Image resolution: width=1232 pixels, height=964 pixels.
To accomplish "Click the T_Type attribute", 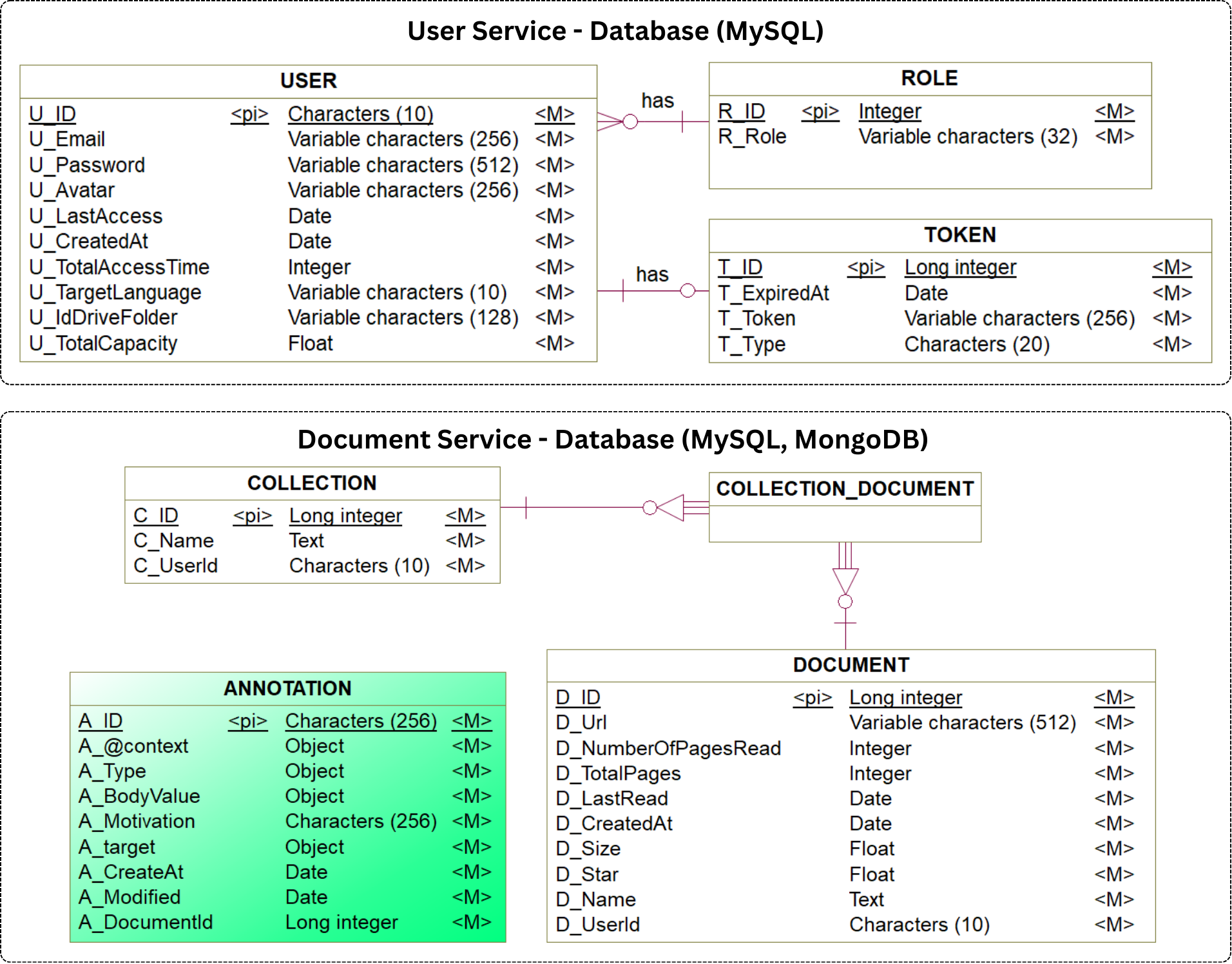I will [x=751, y=344].
